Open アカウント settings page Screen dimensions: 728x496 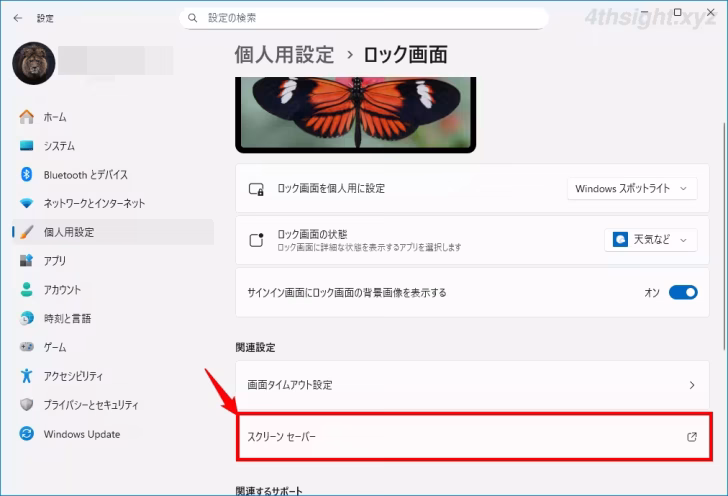62,290
